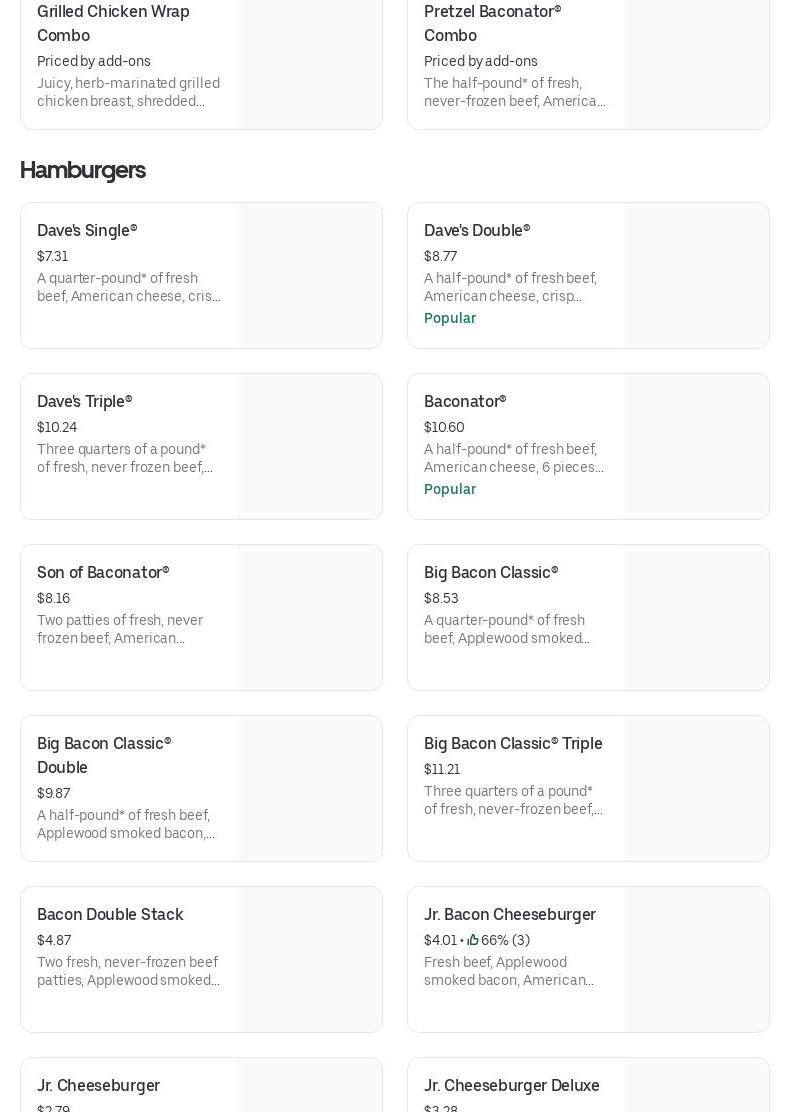Click the Baconator photo placeholder

(696, 447)
